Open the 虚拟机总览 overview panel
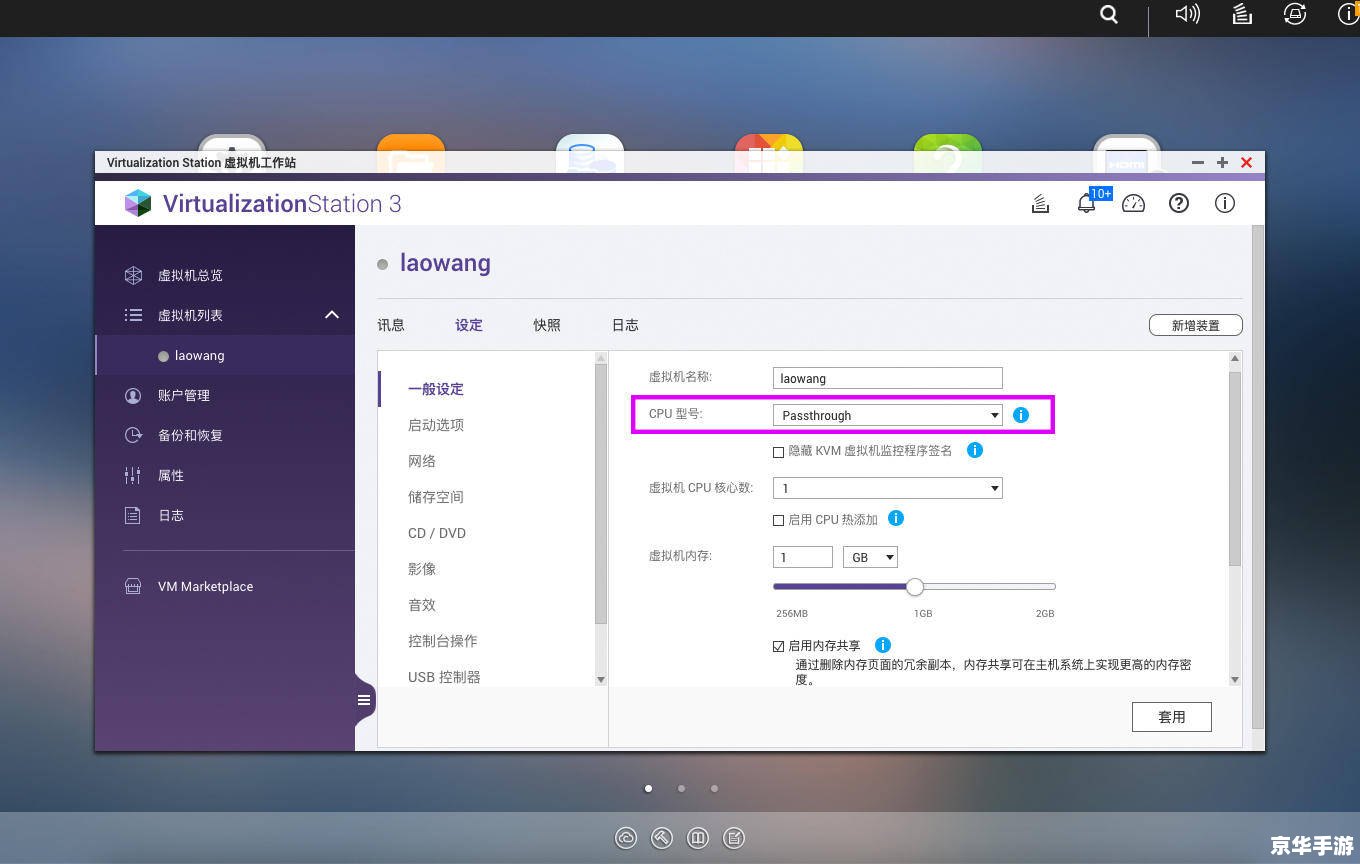Screen dimensions: 1360x864 pyautogui.click(x=189, y=275)
